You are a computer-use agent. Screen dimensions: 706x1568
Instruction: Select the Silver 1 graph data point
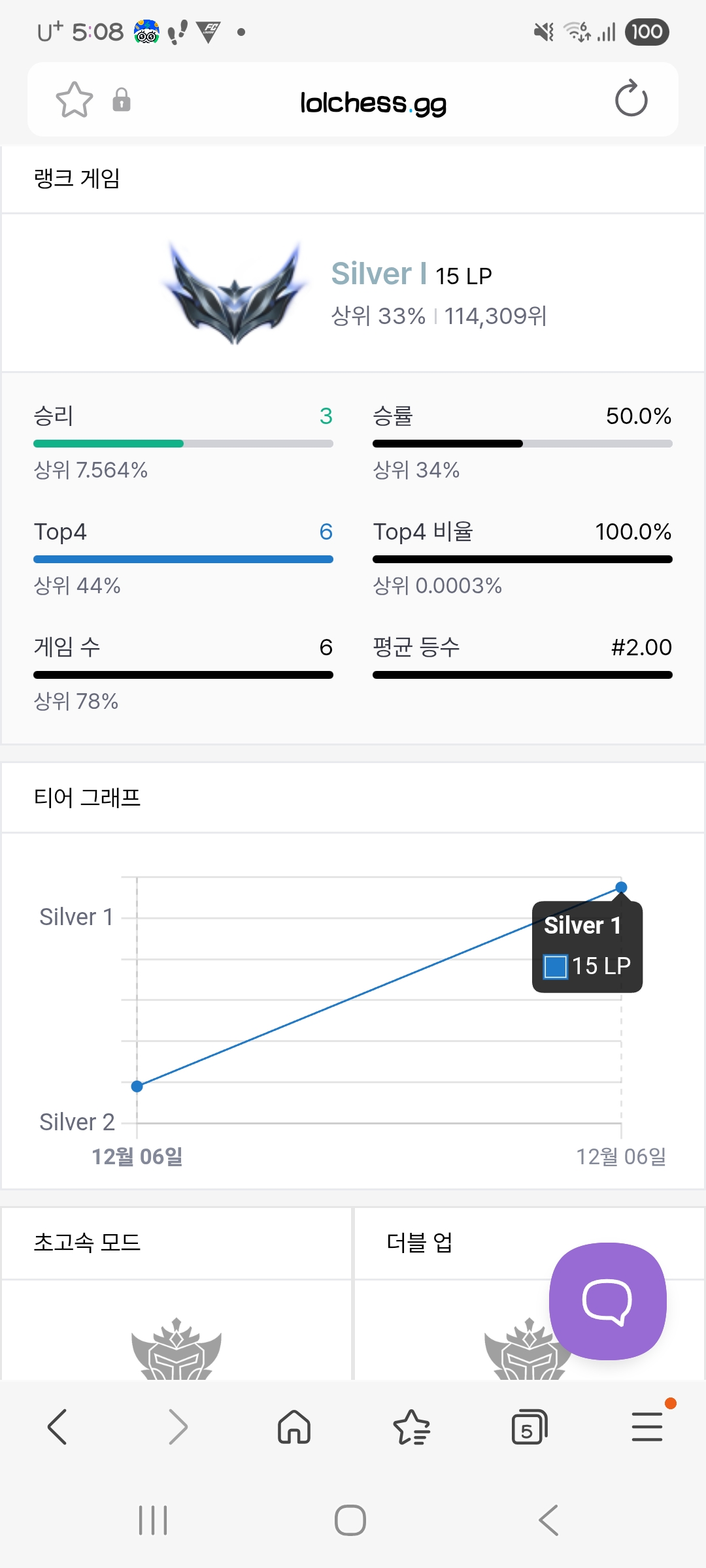pyautogui.click(x=621, y=887)
